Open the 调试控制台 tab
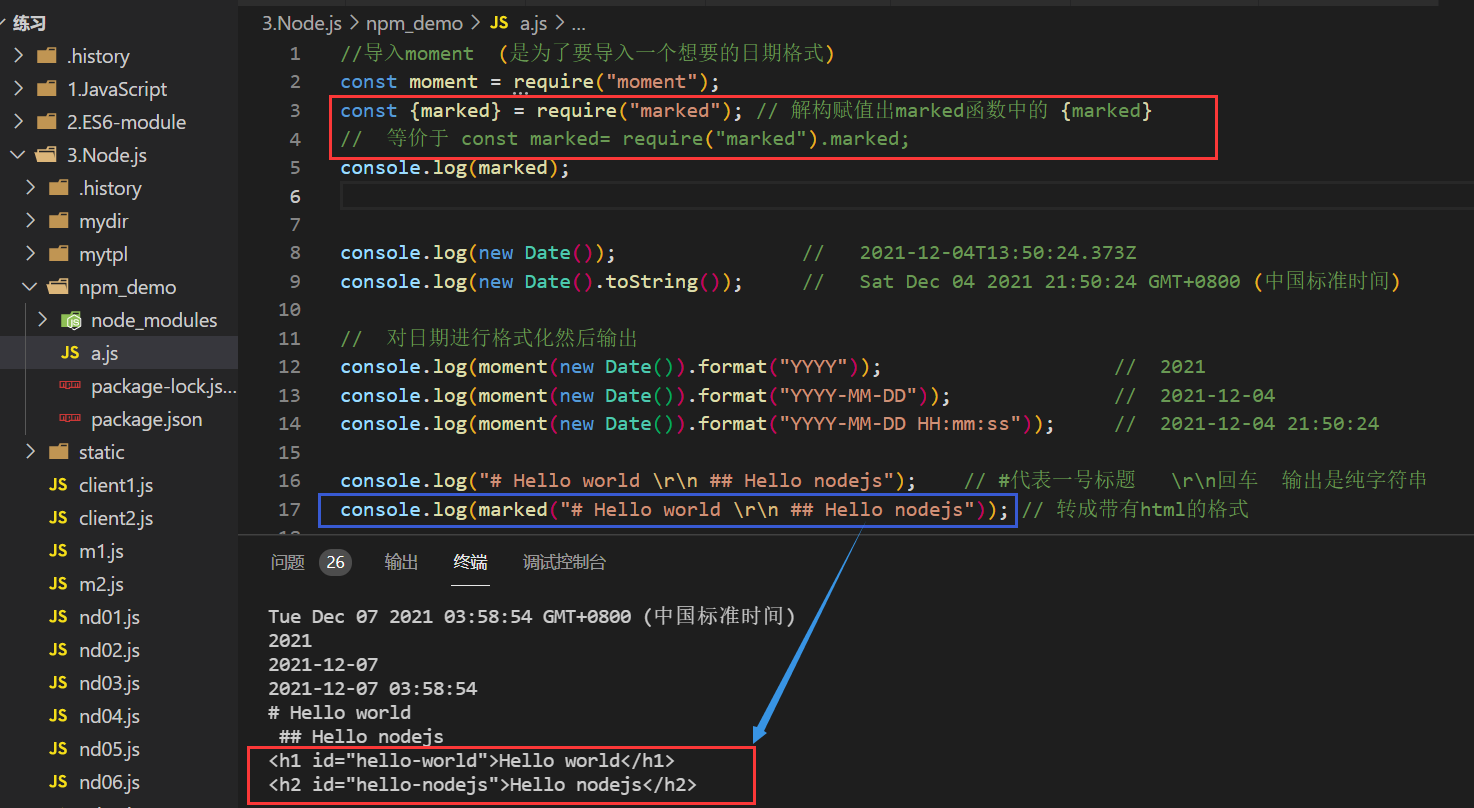 coord(564,562)
